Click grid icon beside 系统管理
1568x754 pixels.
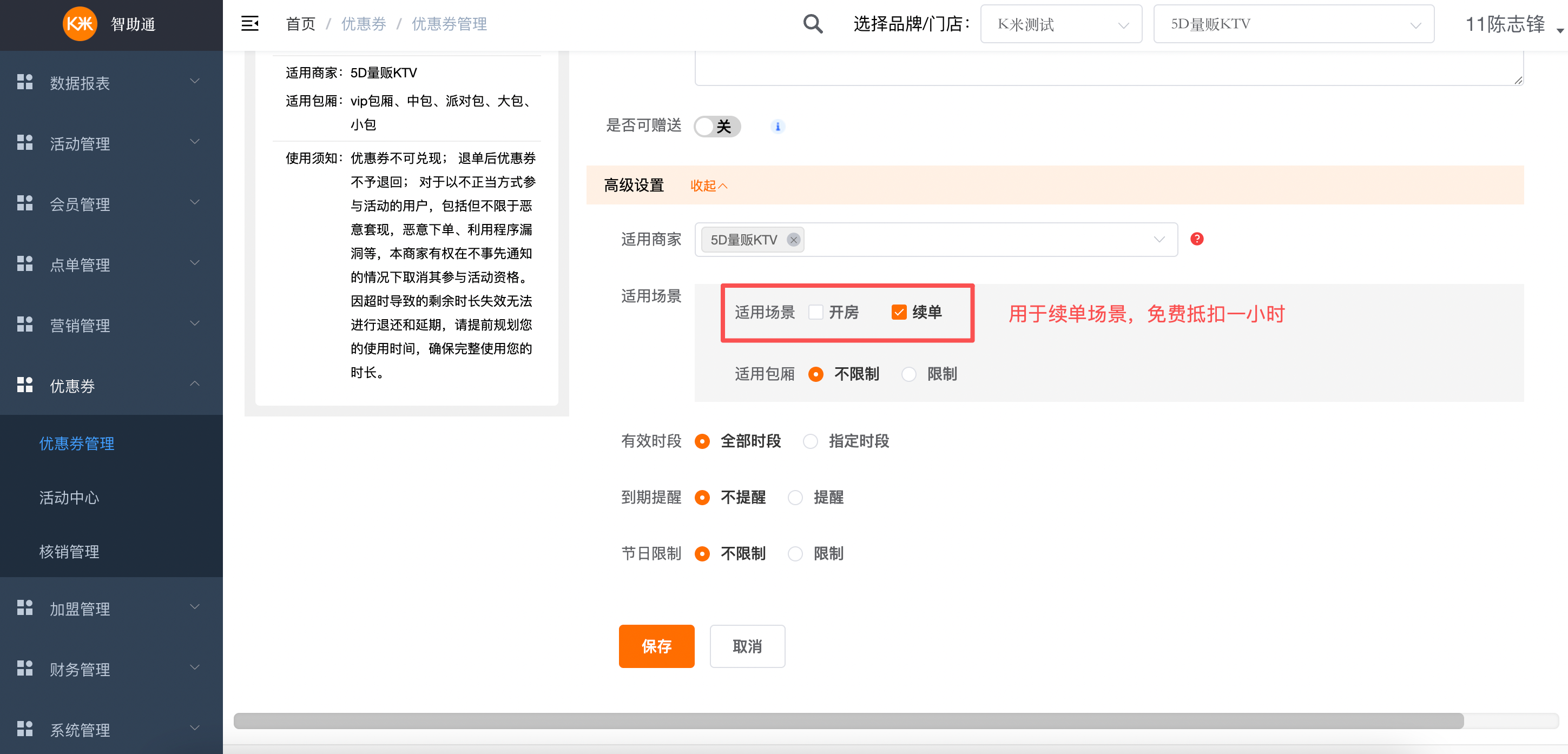(25, 729)
